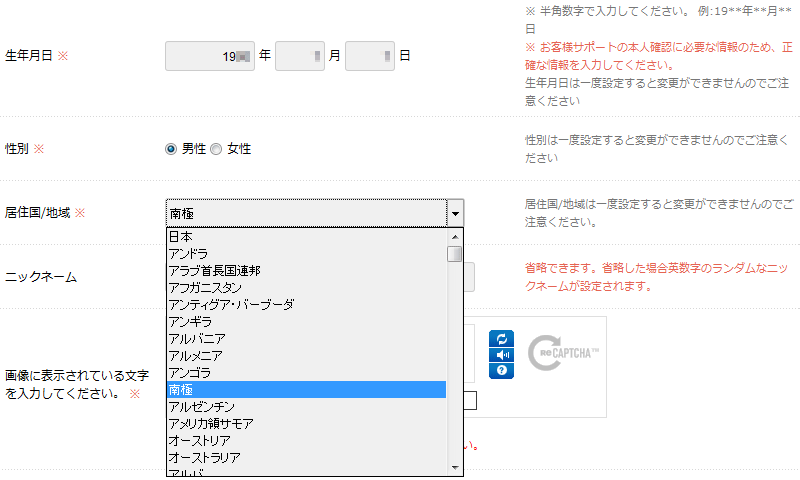Screen dimensions: 800x480
Task: Select the 男性 radio button
Action: [171, 149]
